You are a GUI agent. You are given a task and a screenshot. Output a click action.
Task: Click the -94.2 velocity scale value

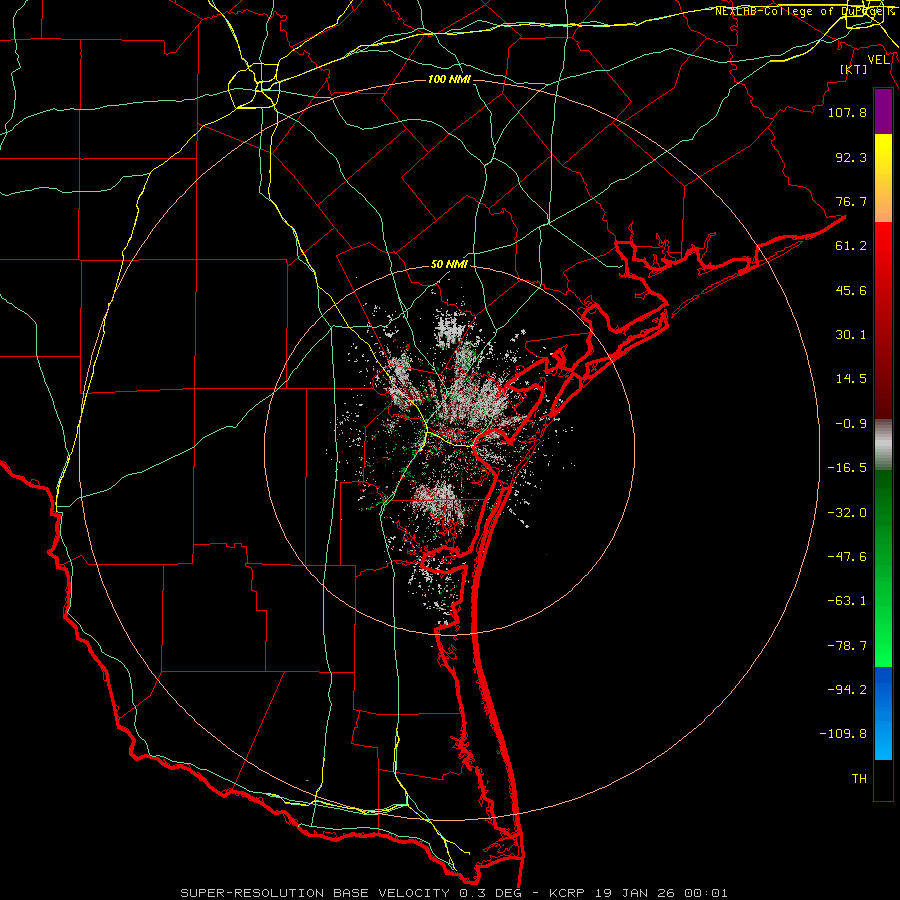tap(847, 690)
